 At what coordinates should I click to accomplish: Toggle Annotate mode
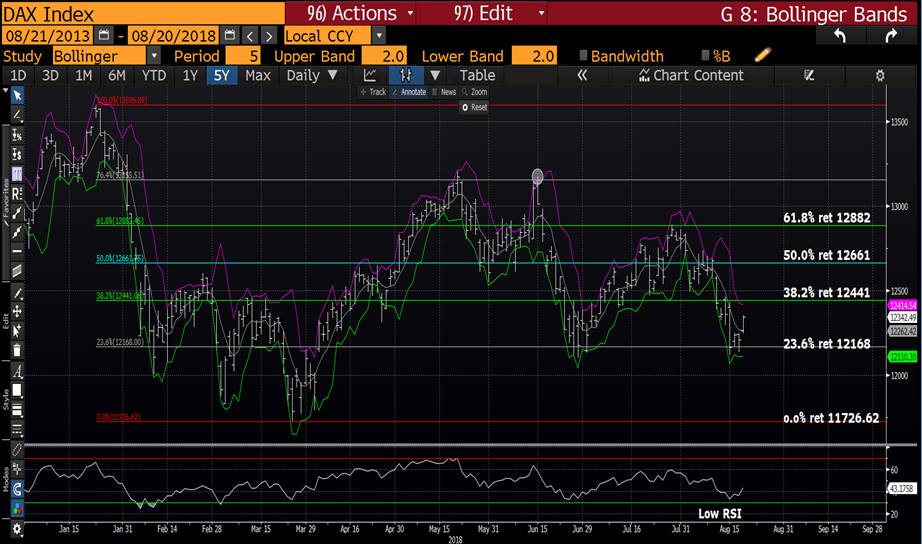(x=409, y=92)
